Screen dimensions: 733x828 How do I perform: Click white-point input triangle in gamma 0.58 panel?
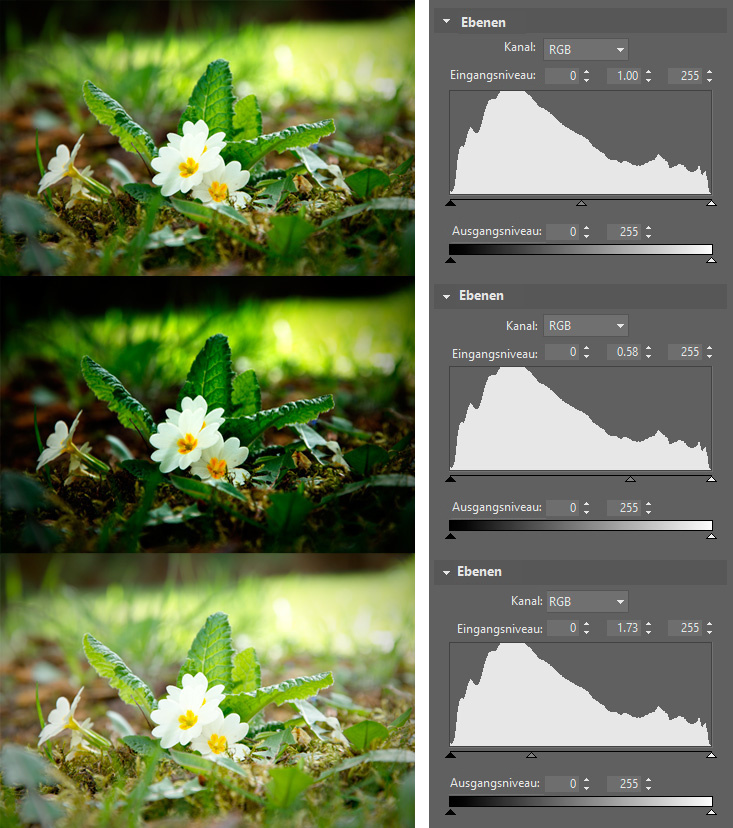click(x=711, y=479)
